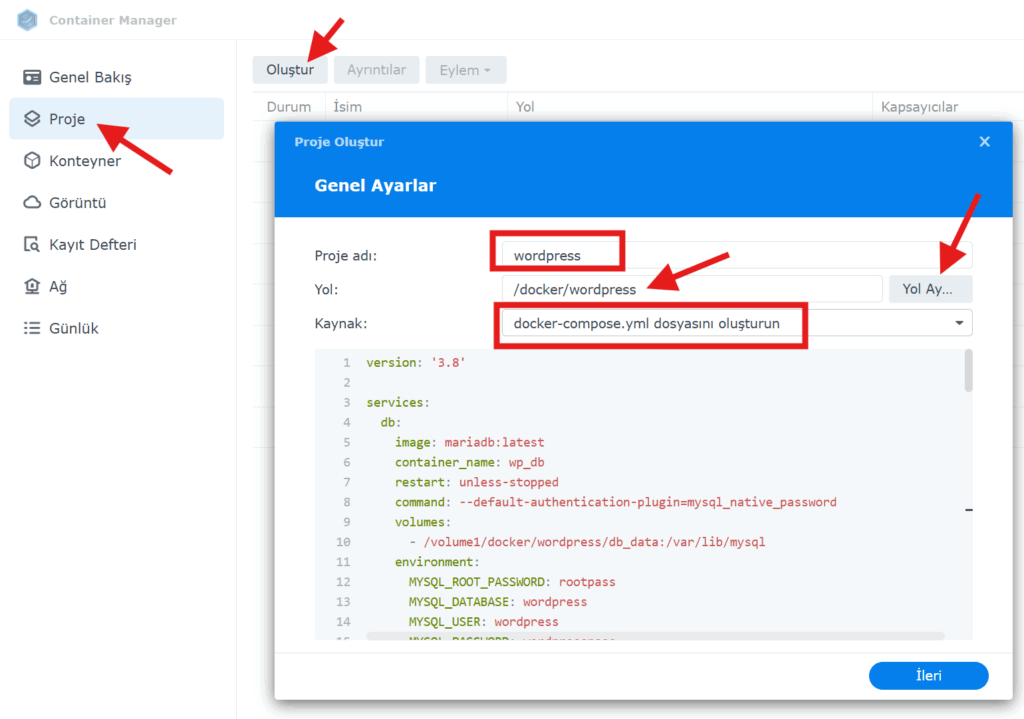1024x719 pixels.
Task: Click the Yol Ayarla path button
Action: 930,289
